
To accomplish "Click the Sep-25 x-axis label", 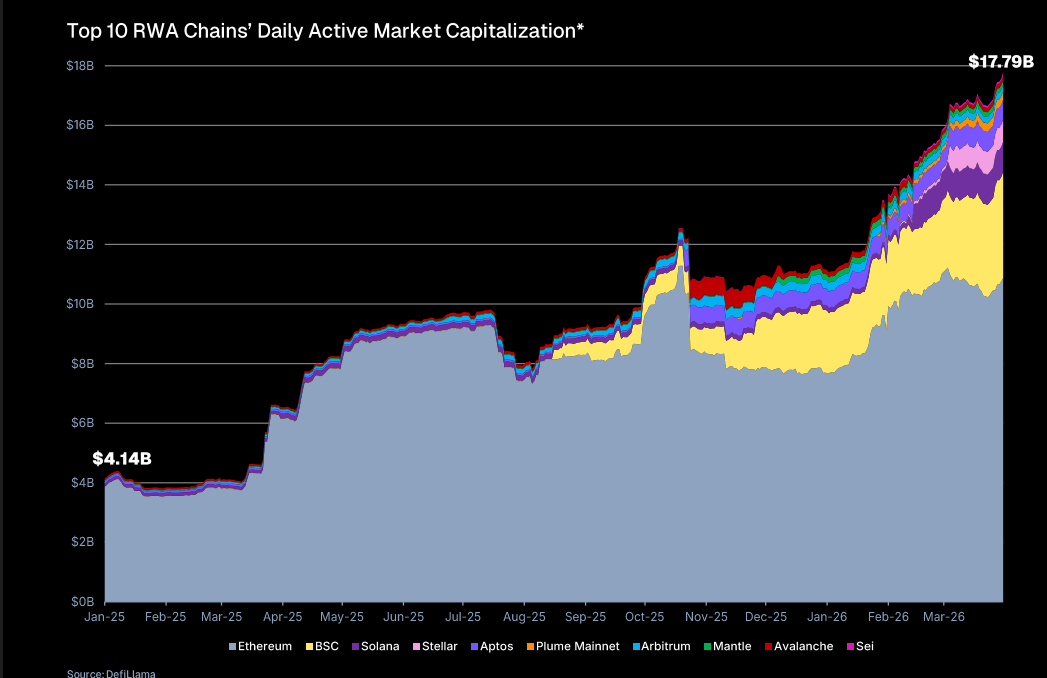I will pos(586,617).
